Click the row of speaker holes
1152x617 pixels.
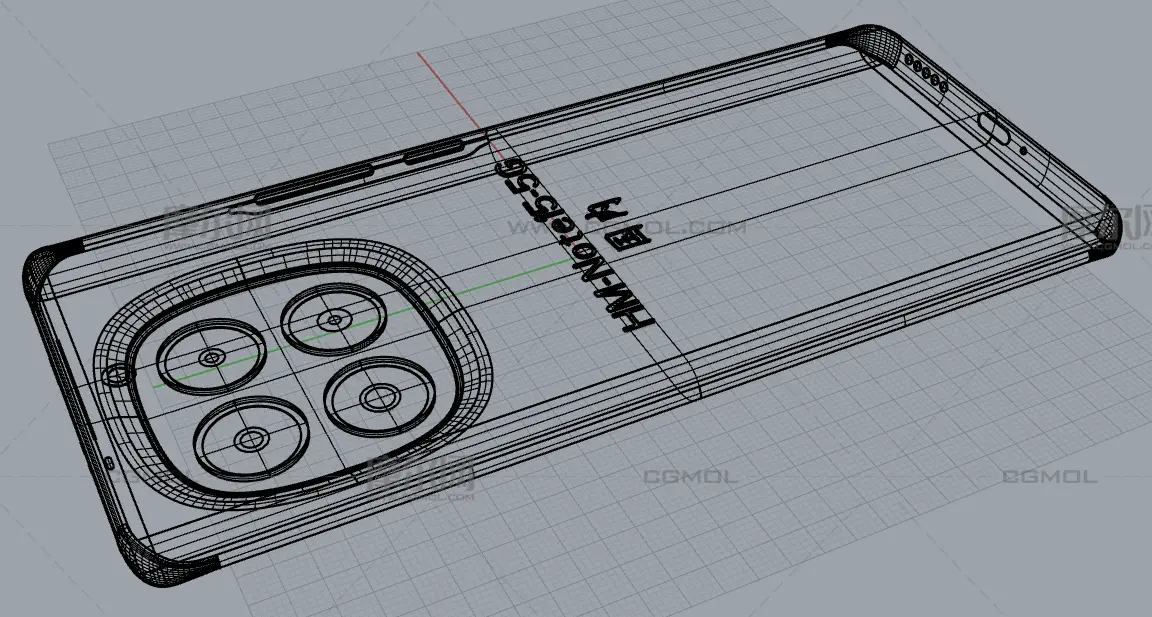click(x=926, y=72)
